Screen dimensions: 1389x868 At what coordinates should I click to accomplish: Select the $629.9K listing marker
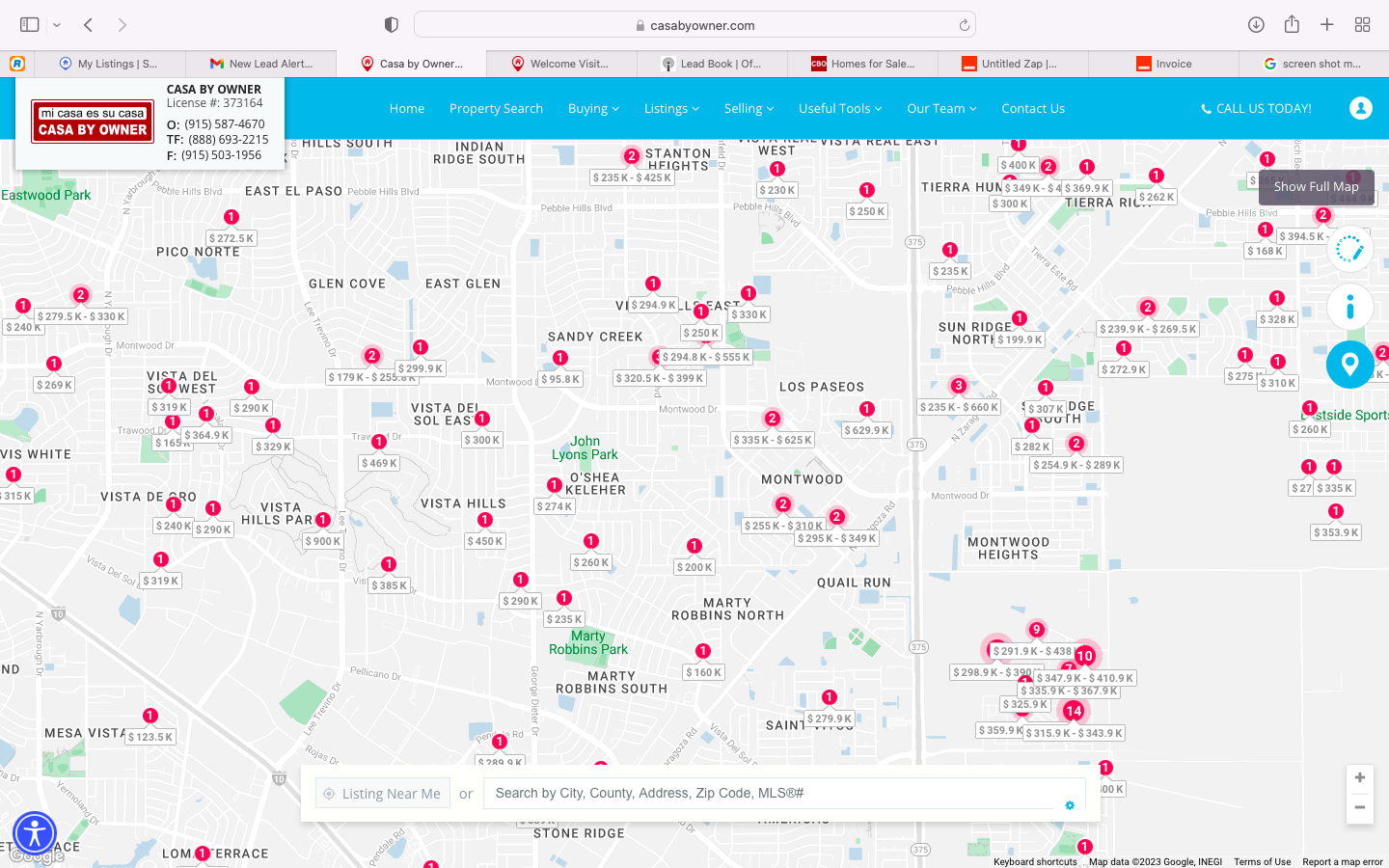coord(866,430)
